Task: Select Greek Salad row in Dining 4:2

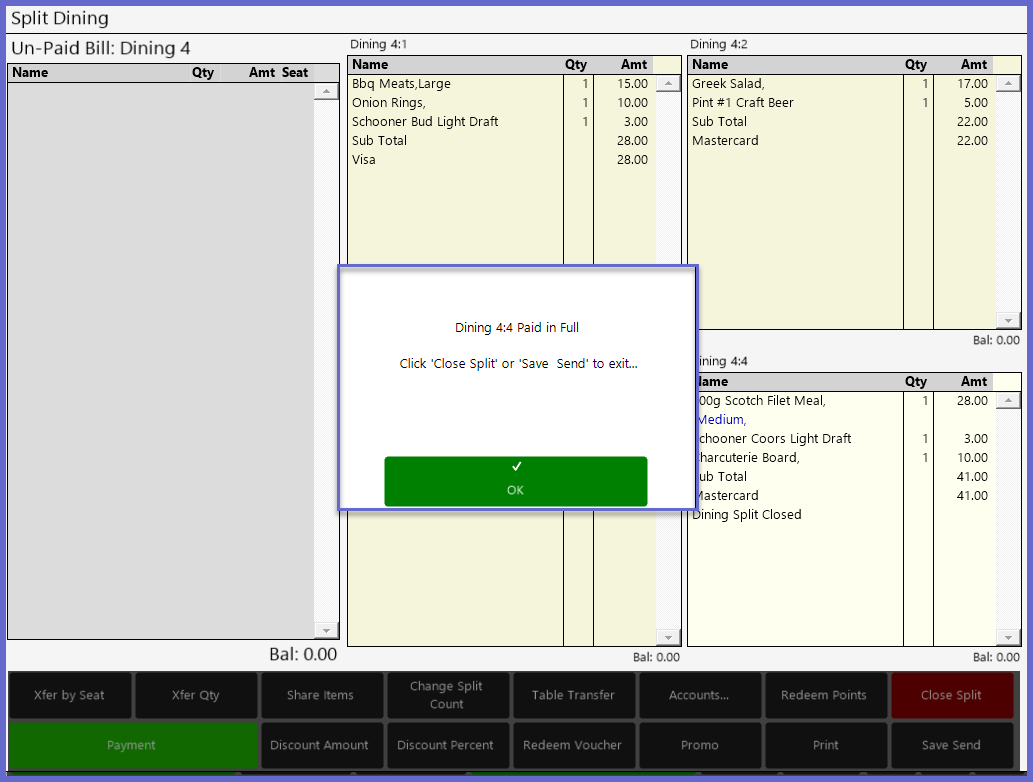Action: click(795, 84)
